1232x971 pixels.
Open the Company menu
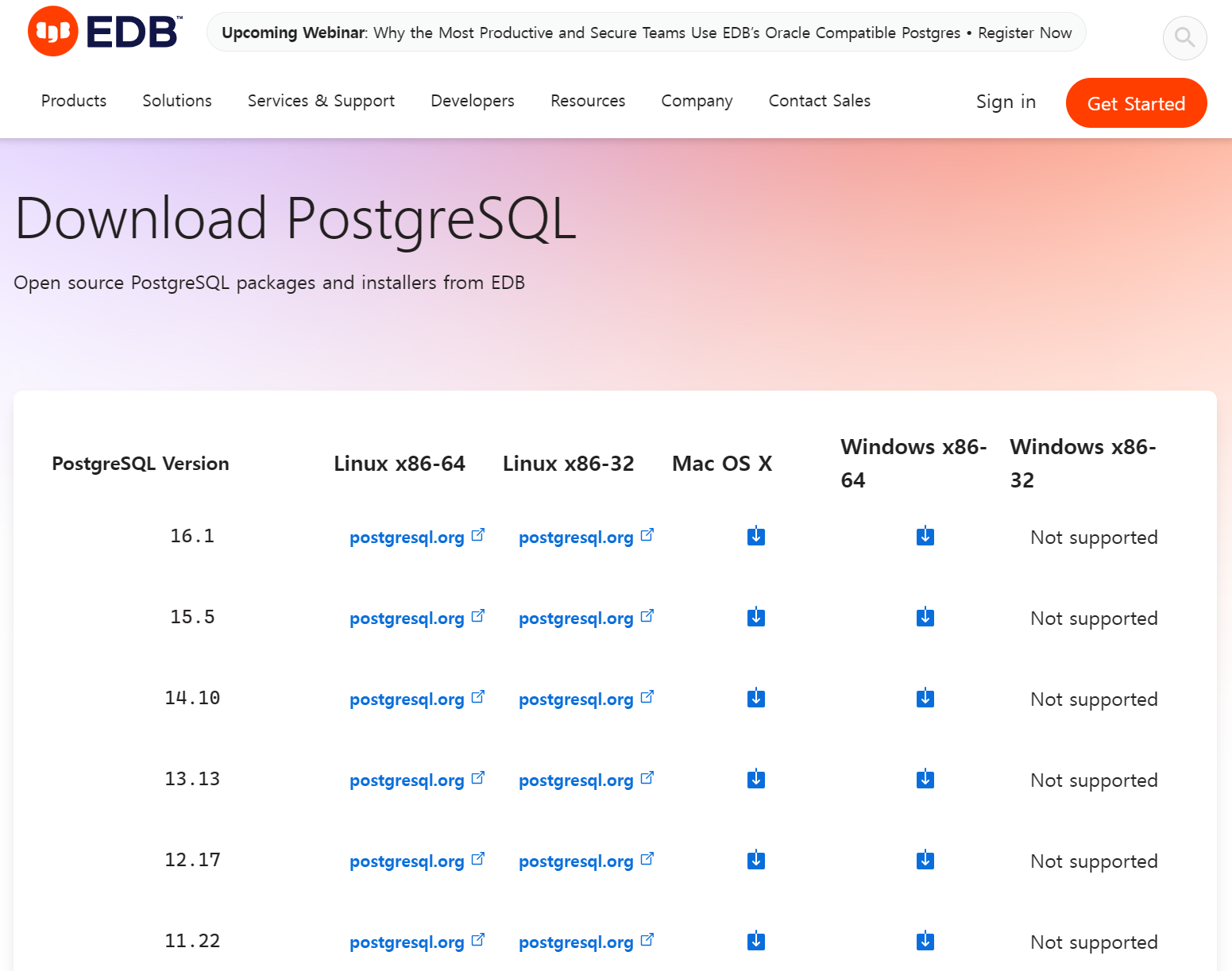pos(697,101)
